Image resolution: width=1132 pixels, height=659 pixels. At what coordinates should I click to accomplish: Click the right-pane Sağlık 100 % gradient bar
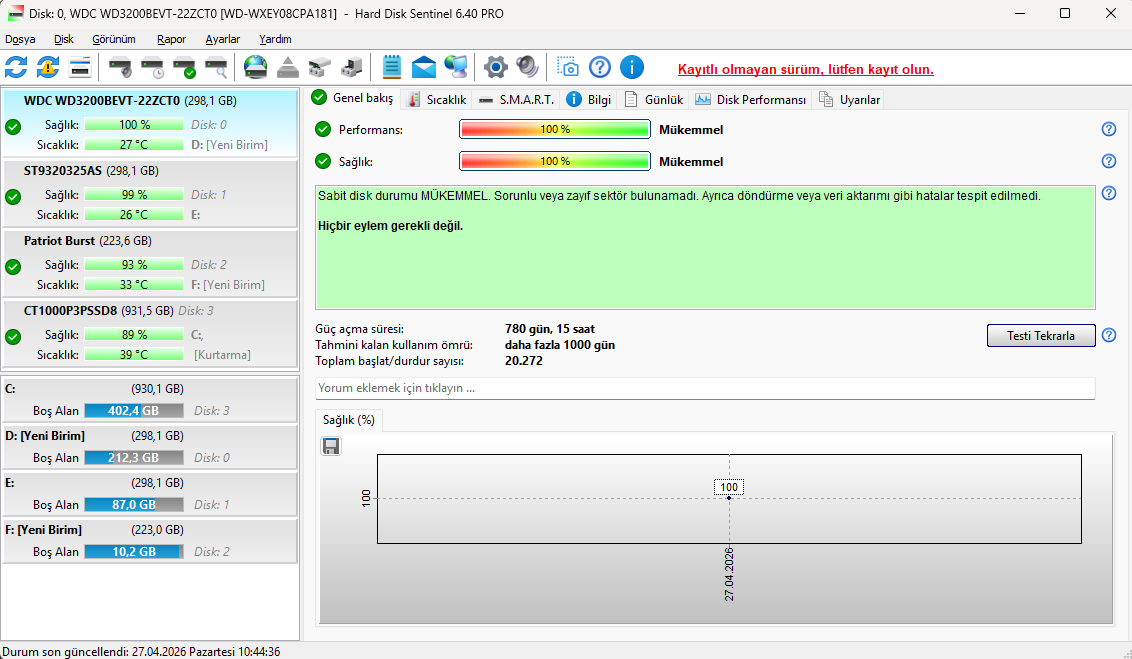click(554, 161)
